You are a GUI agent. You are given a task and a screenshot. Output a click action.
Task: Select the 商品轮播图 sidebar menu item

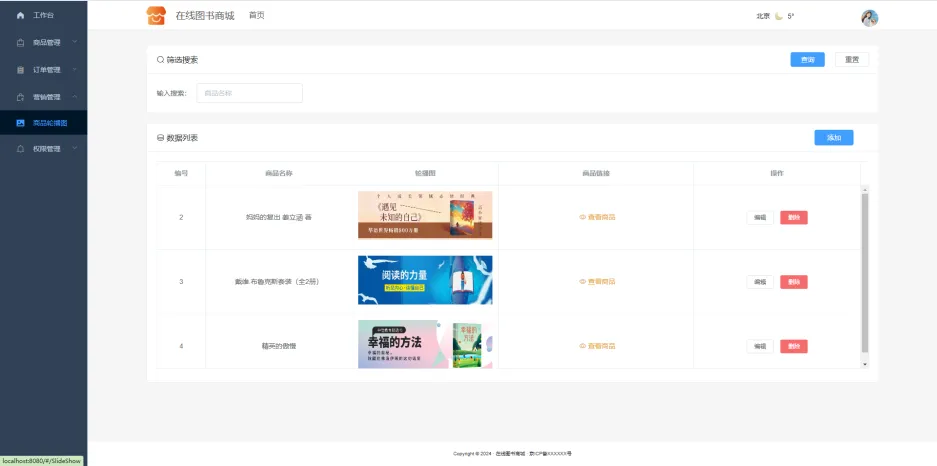[50, 123]
